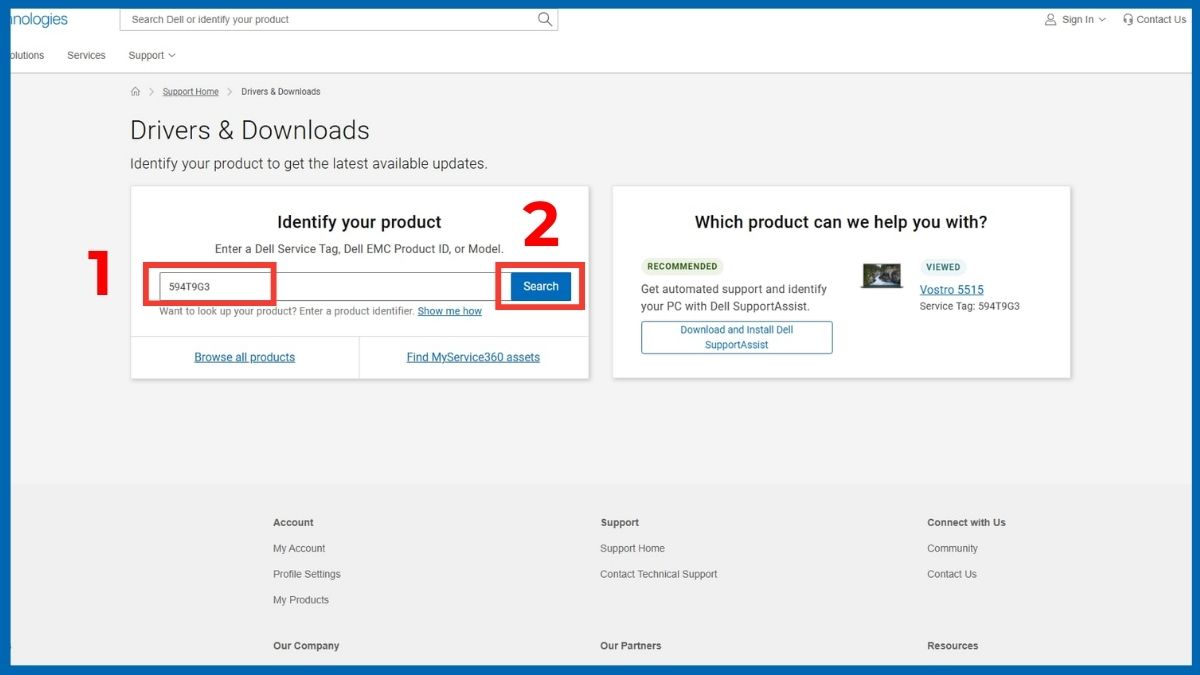
Task: Visit Contact Technical Support footer link
Action: click(x=658, y=575)
